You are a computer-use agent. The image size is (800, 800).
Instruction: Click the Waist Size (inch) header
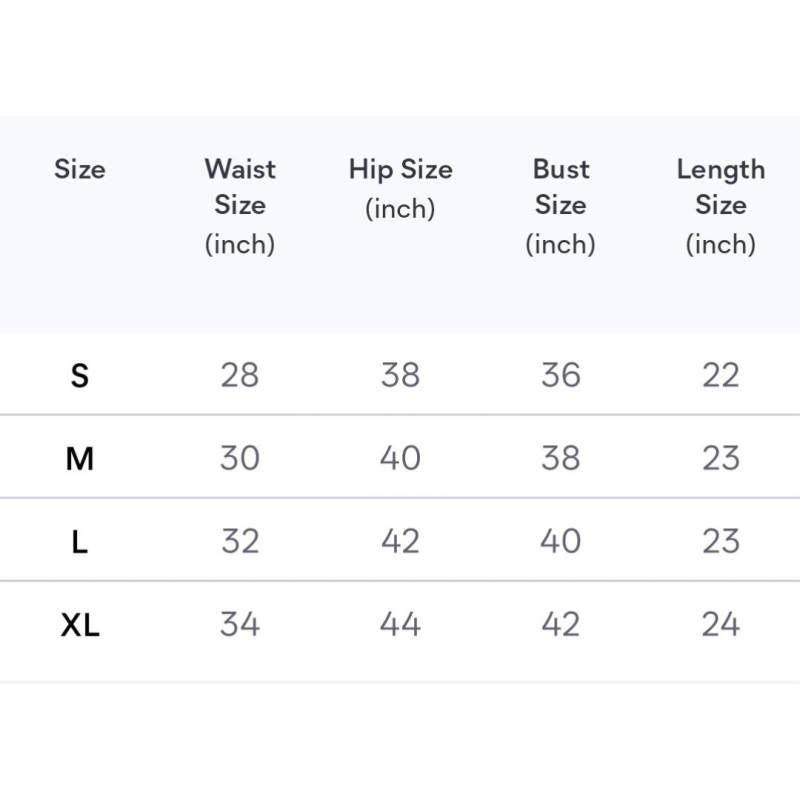tap(240, 206)
